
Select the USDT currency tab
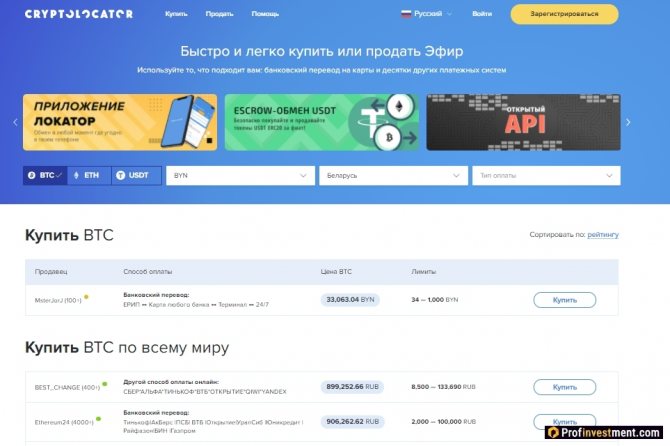click(x=136, y=175)
